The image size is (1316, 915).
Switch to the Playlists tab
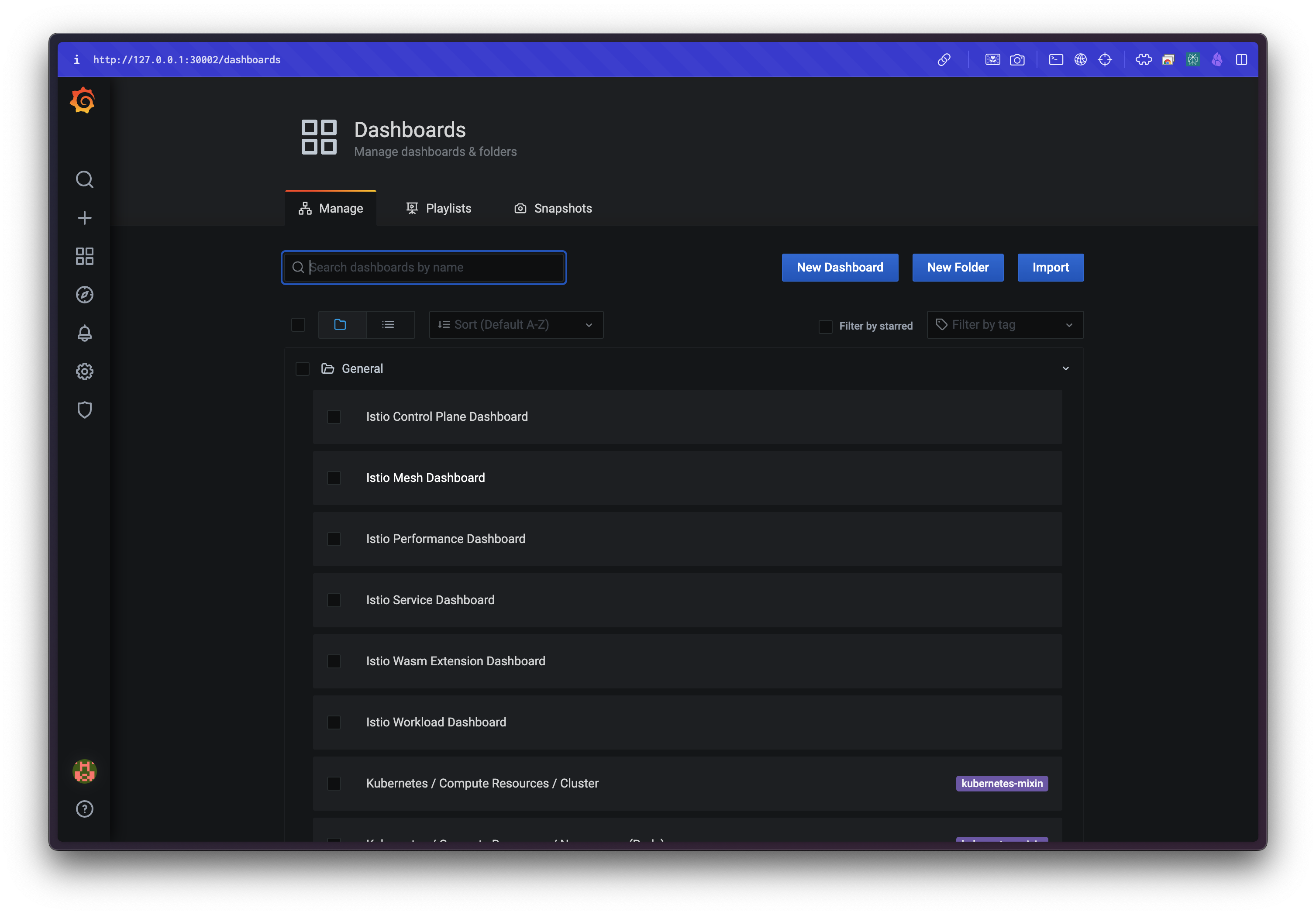click(438, 209)
